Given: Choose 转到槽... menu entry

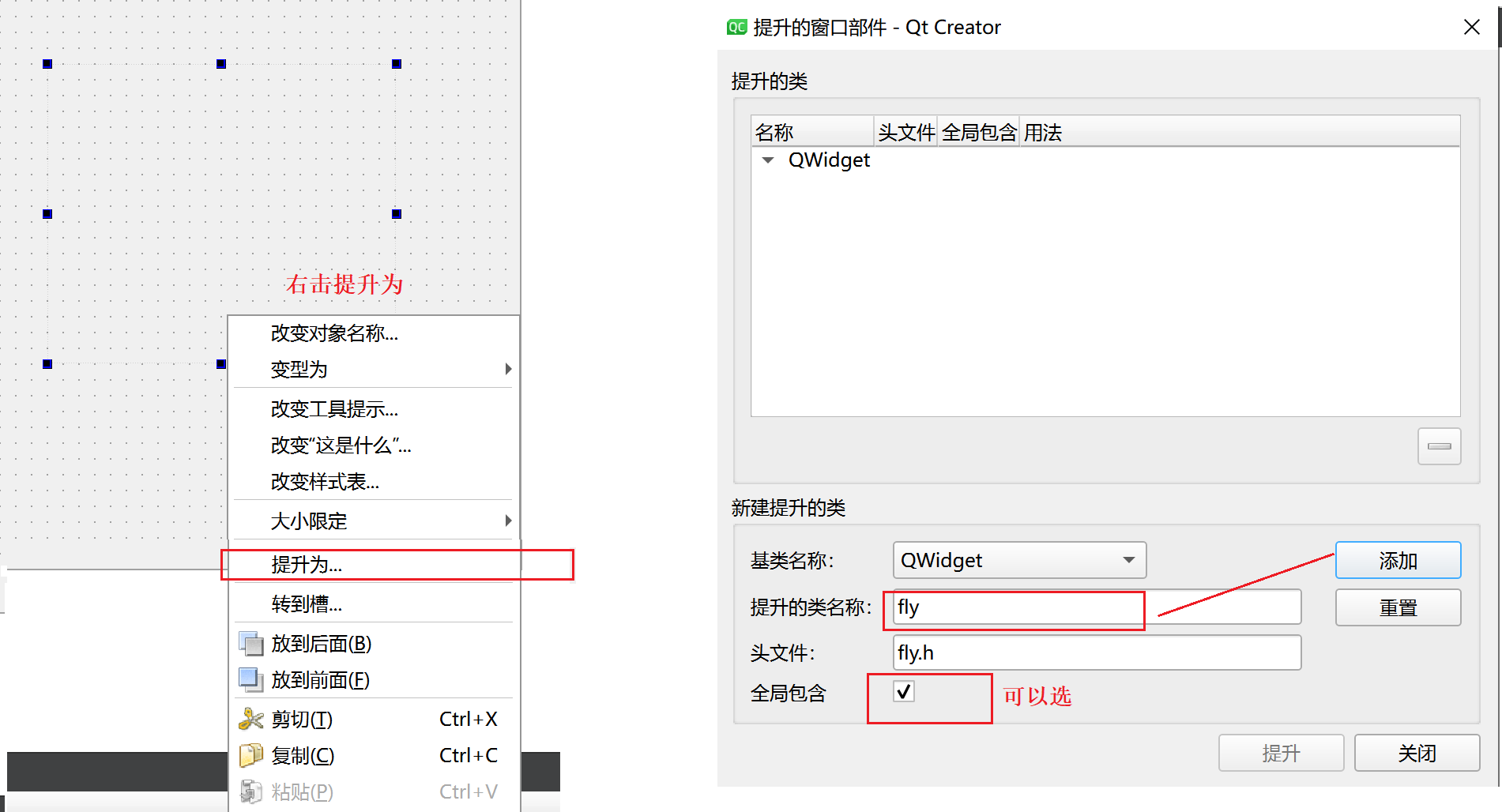Looking at the screenshot, I should (374, 603).
